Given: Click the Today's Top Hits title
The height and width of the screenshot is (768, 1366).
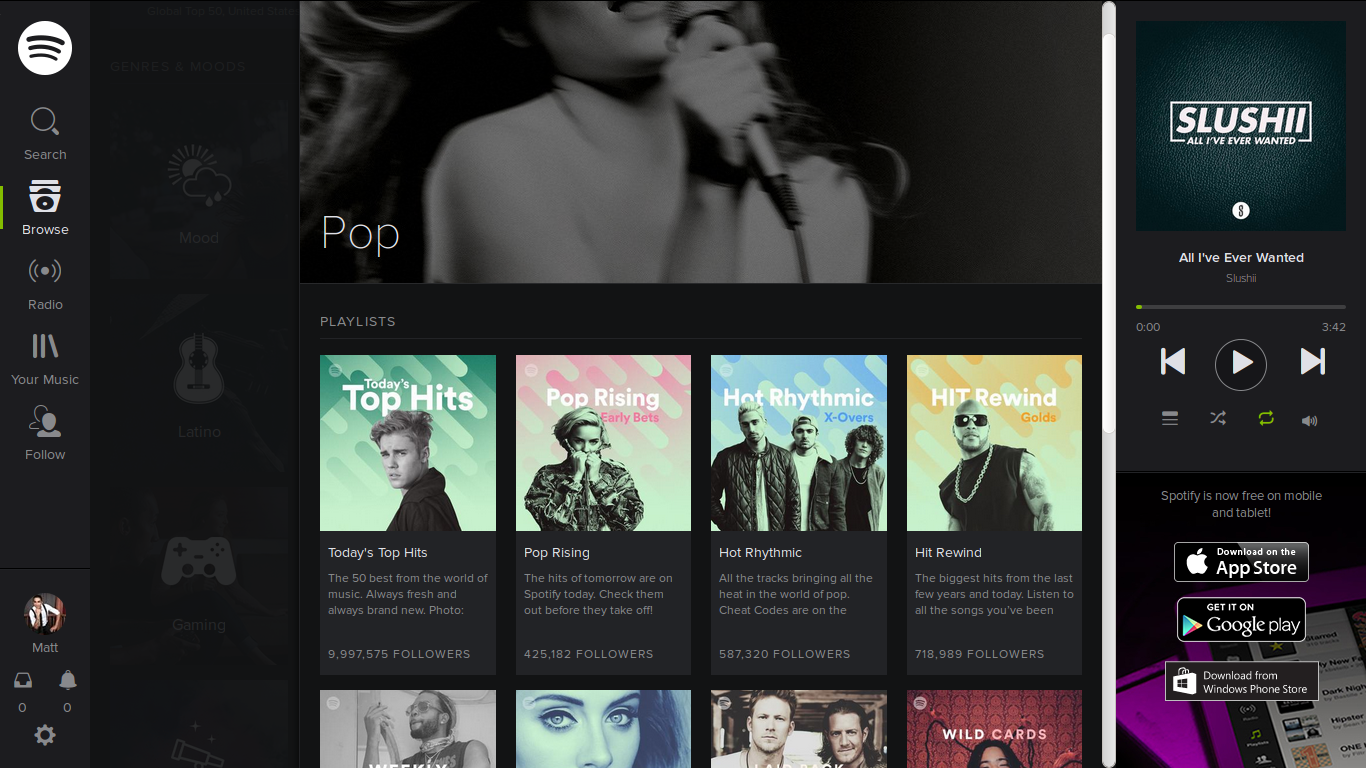Looking at the screenshot, I should click(x=377, y=552).
